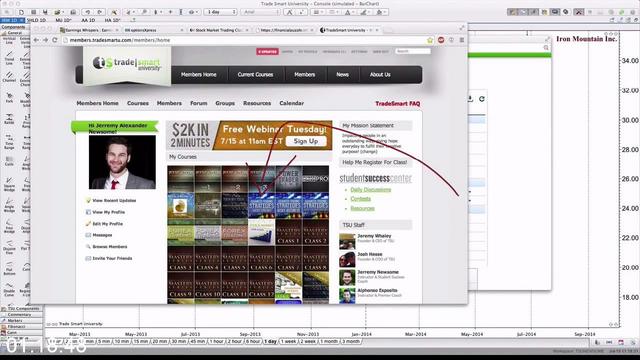The width and height of the screenshot is (640, 360).
Task: Click the new document toolbar icon
Action: (x=21, y=12)
